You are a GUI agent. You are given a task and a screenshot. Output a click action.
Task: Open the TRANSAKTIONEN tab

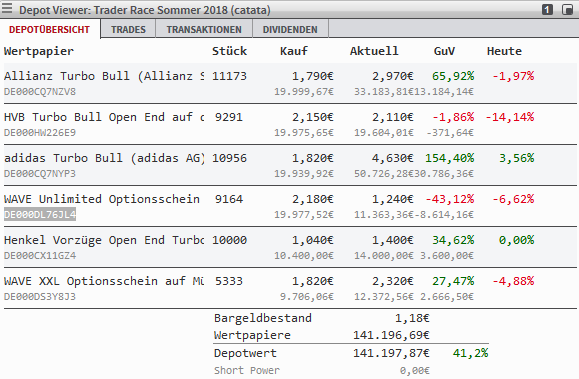[204, 30]
